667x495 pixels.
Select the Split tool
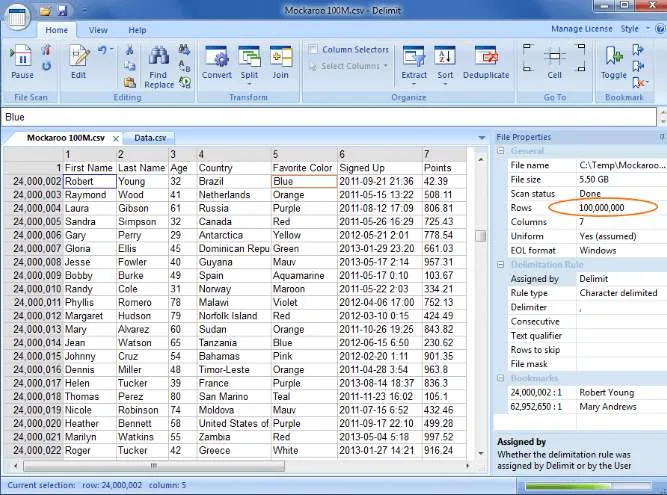249,63
